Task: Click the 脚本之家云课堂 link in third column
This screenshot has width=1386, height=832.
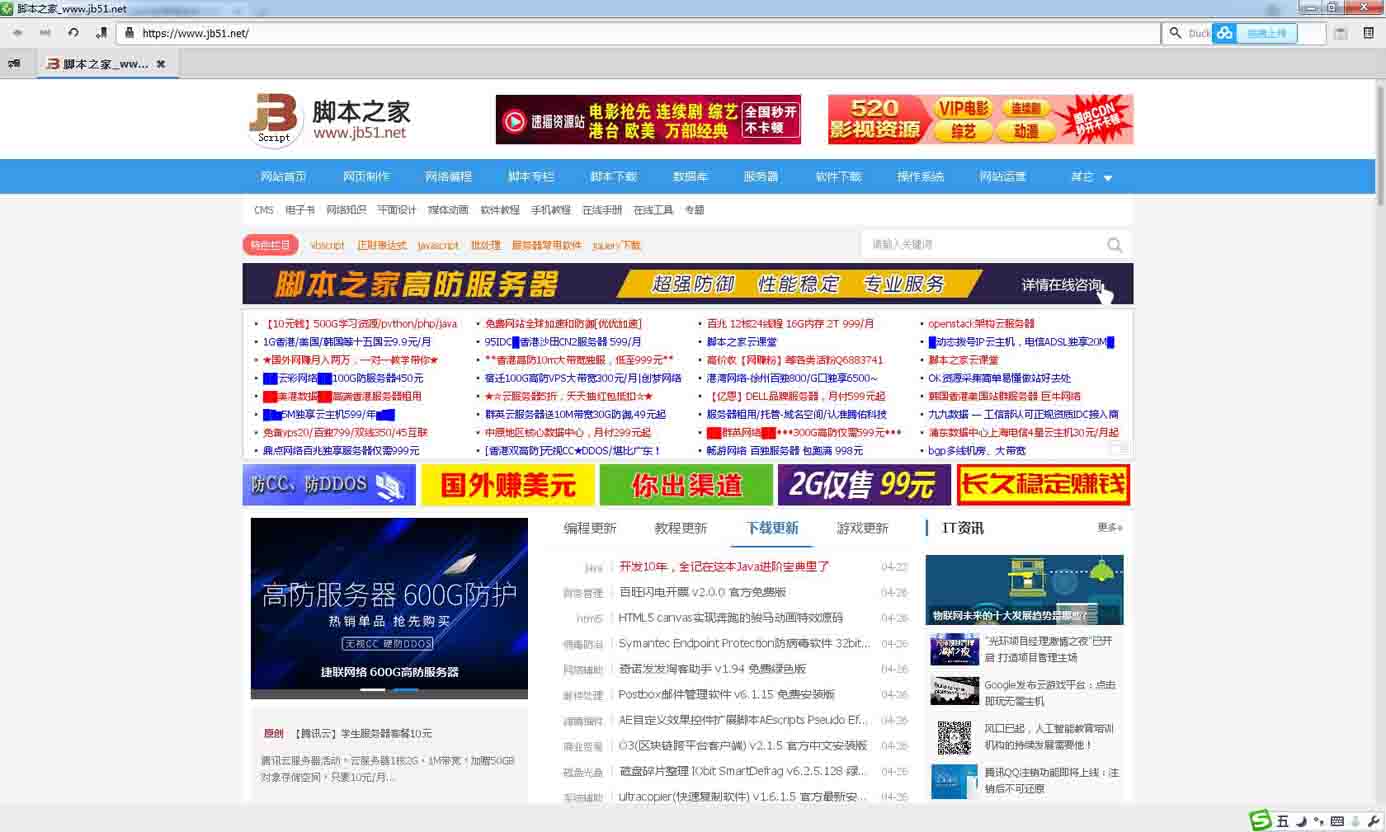Action: coord(742,342)
